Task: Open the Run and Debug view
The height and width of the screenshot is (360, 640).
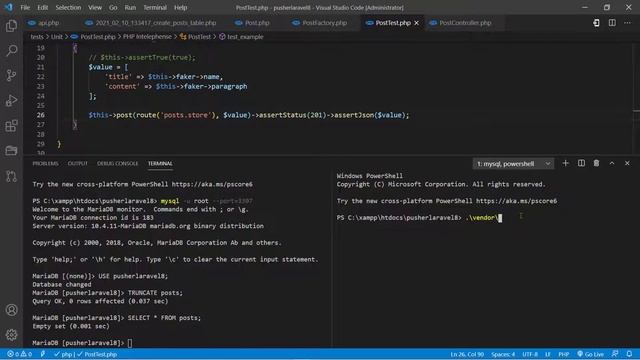Action: (11, 100)
